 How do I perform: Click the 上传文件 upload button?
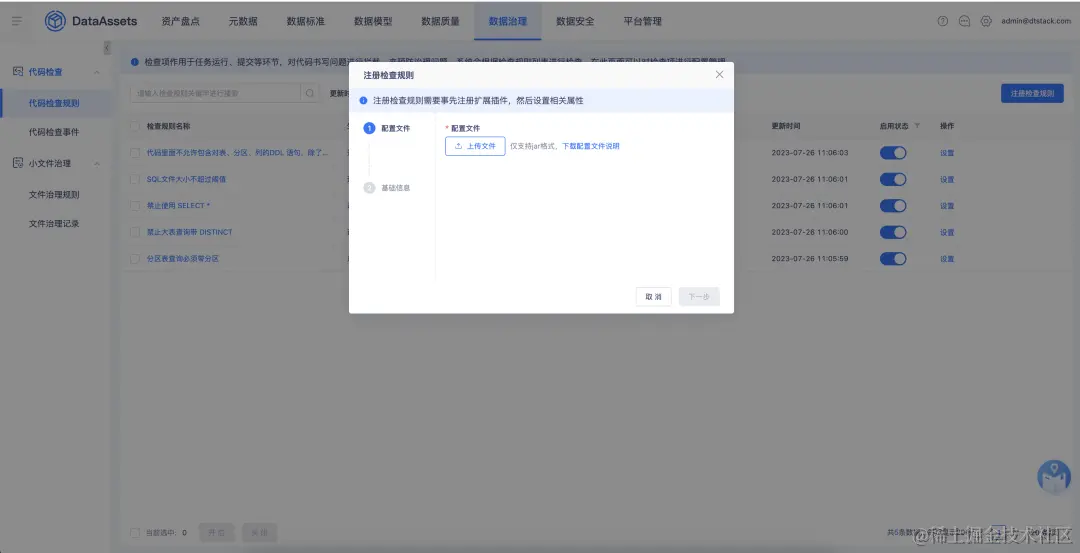(475, 146)
